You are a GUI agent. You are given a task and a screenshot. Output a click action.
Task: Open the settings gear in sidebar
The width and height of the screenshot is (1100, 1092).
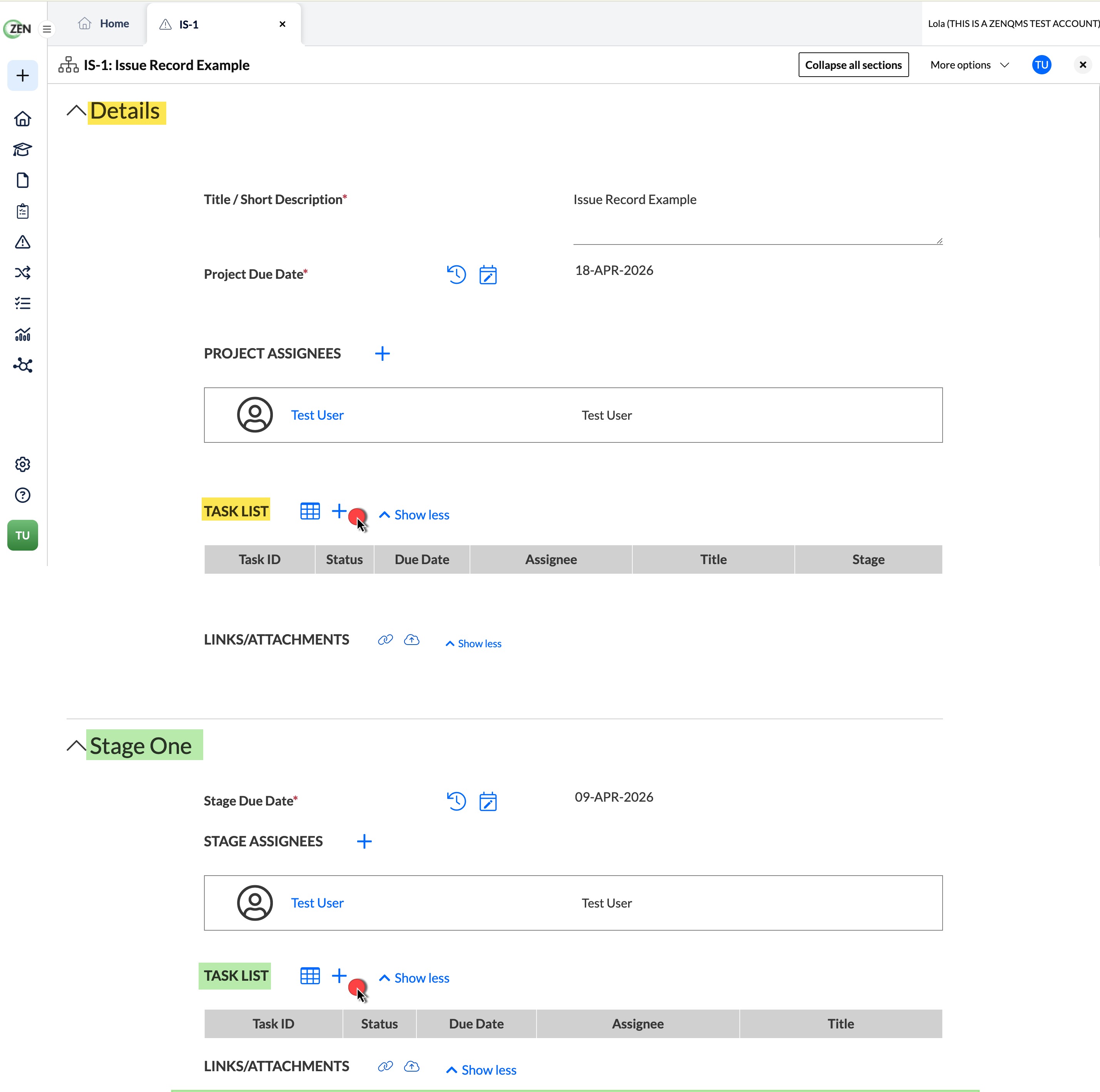pos(23,464)
